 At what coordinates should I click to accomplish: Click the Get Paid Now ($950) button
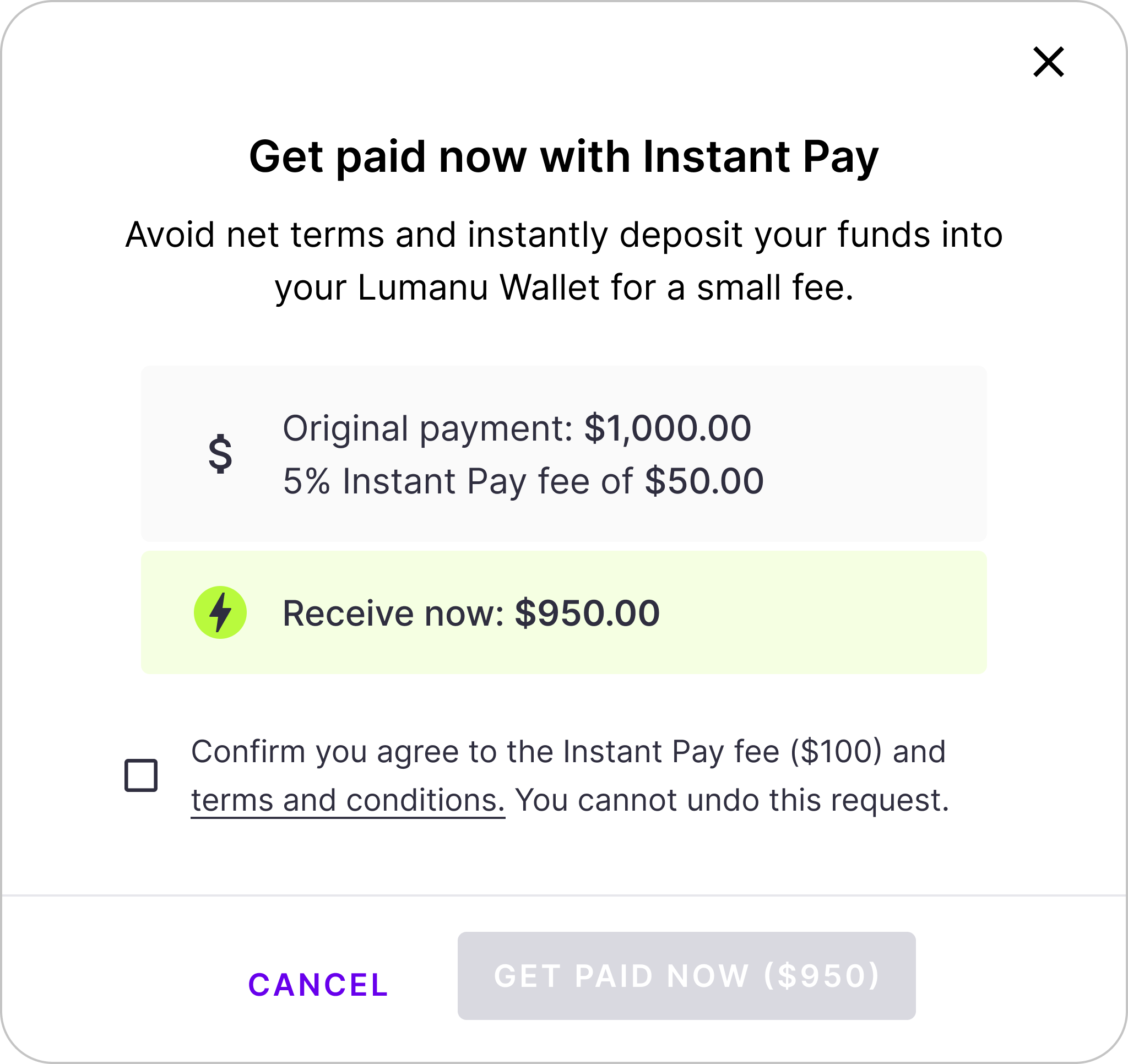[687, 976]
